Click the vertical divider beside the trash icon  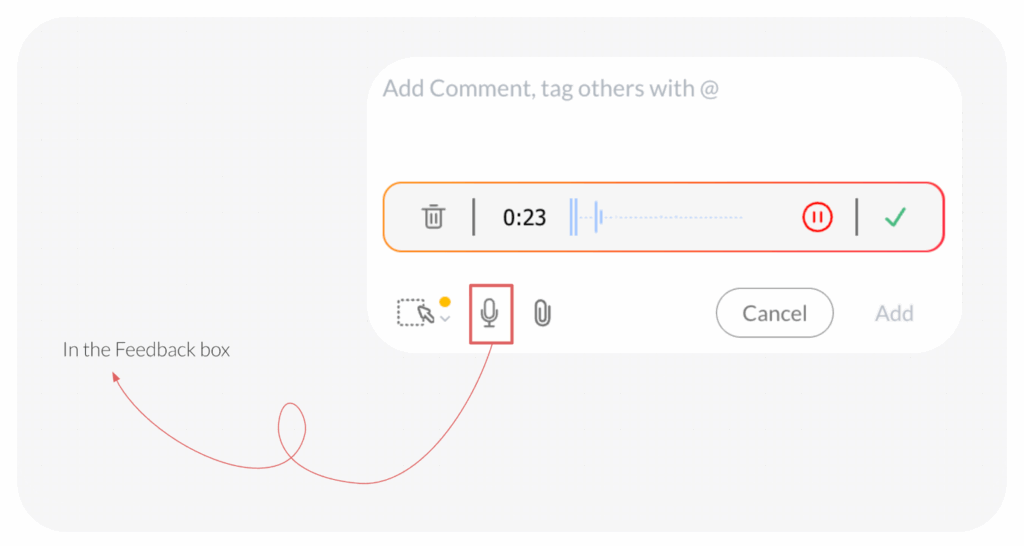473,216
